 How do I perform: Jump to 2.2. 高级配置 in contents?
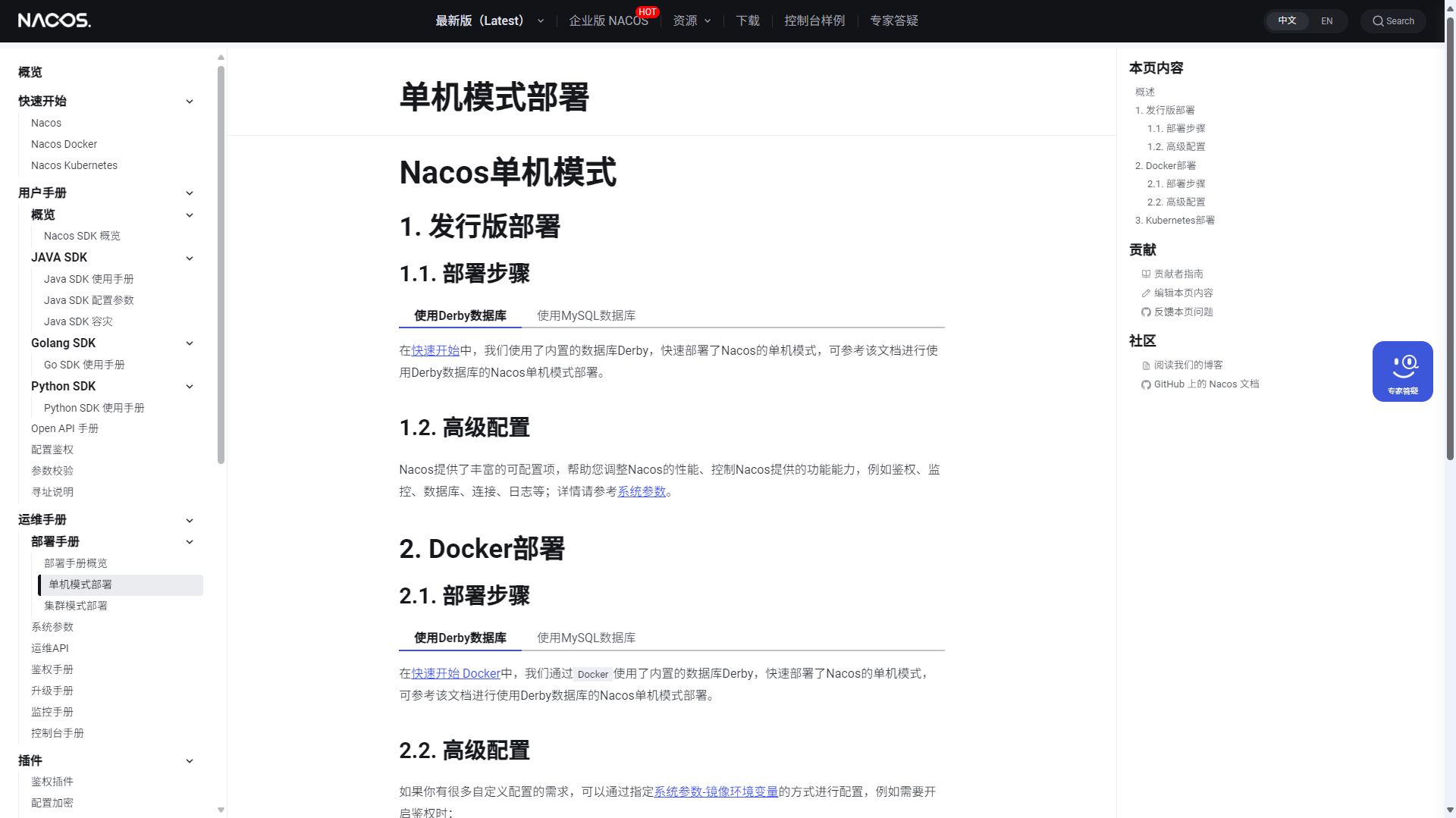(x=1176, y=202)
